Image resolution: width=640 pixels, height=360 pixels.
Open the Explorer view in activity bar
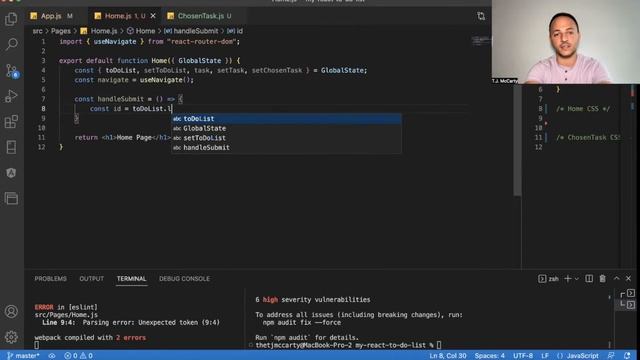pos(11,19)
